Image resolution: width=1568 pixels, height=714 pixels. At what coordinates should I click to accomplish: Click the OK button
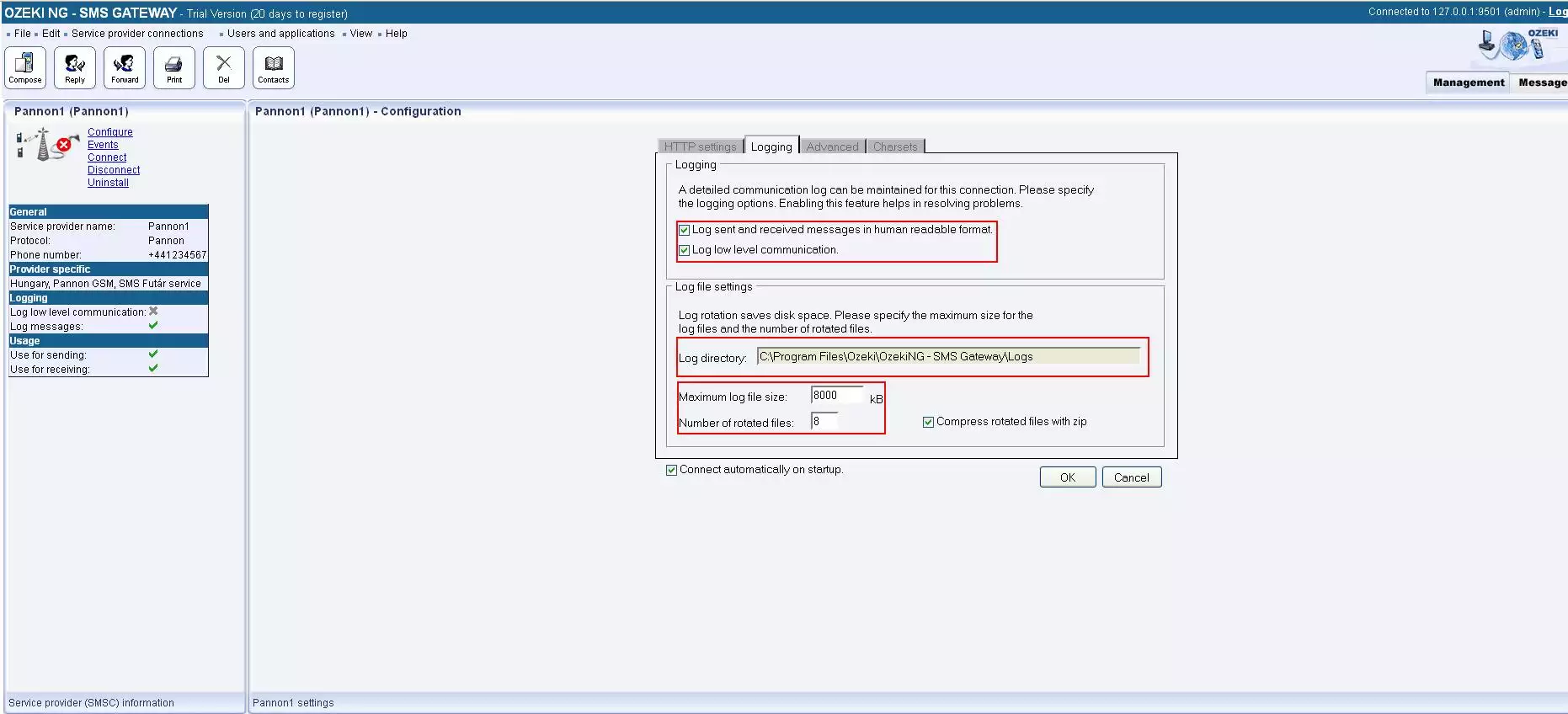pos(1068,477)
